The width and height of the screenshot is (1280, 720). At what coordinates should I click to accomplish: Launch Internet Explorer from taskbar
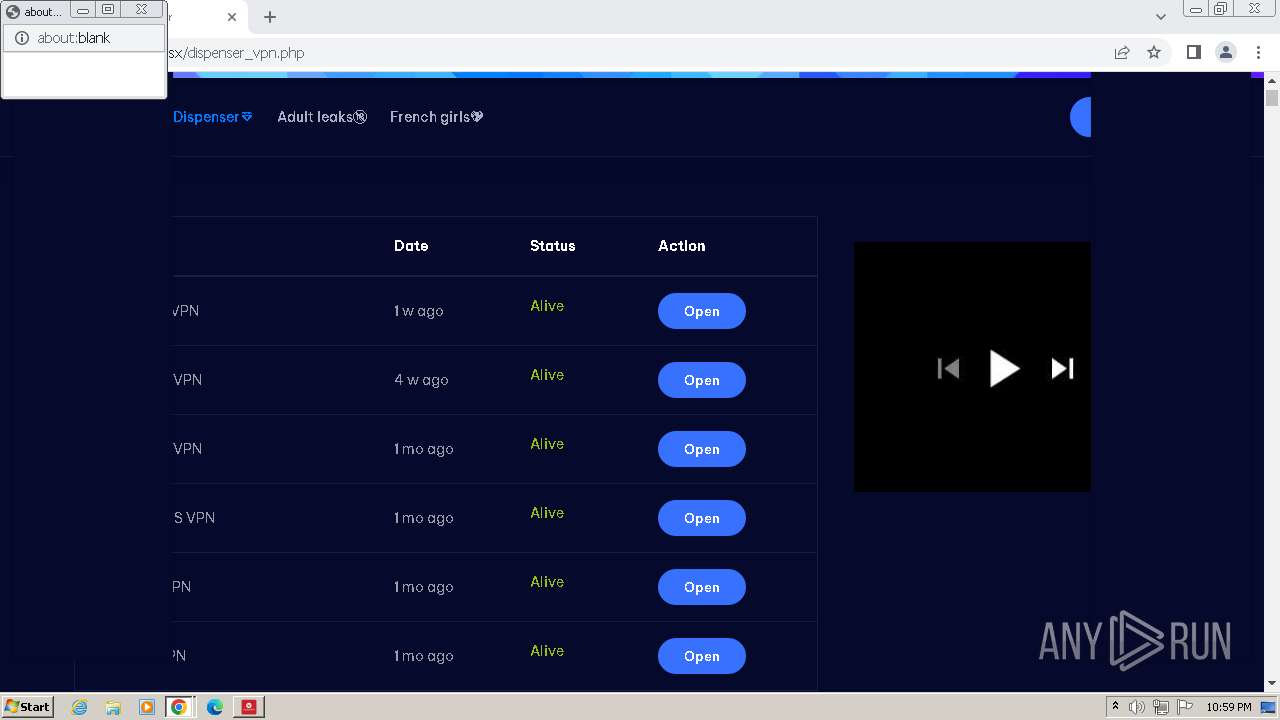80,707
